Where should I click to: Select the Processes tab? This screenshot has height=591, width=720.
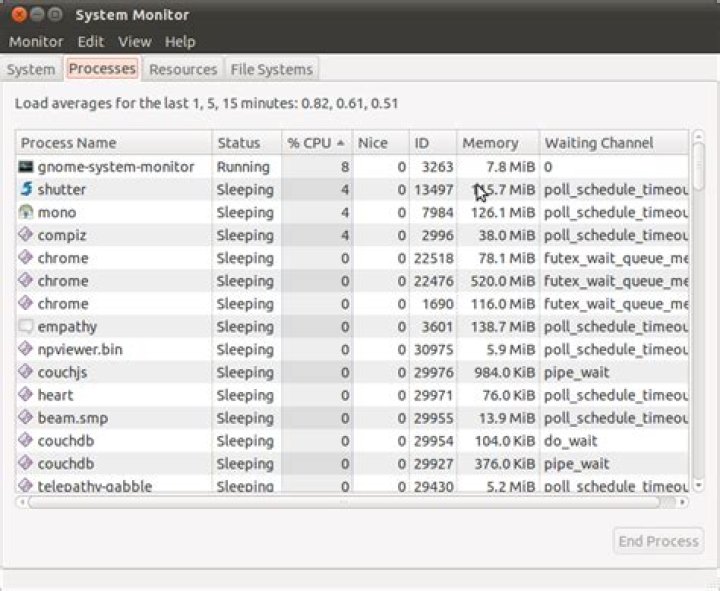click(x=102, y=68)
